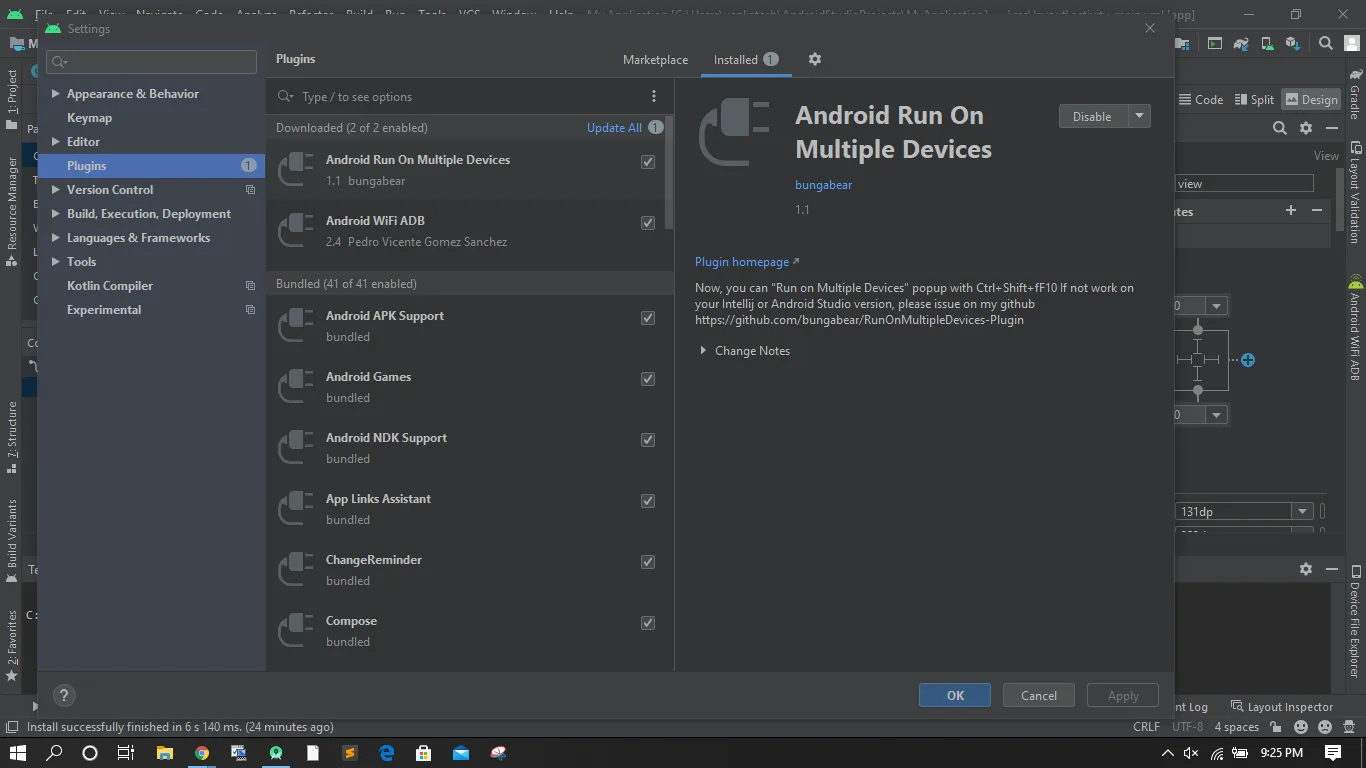Open Windows notification center icon
Image resolution: width=1366 pixels, height=768 pixels.
tap(1333, 753)
